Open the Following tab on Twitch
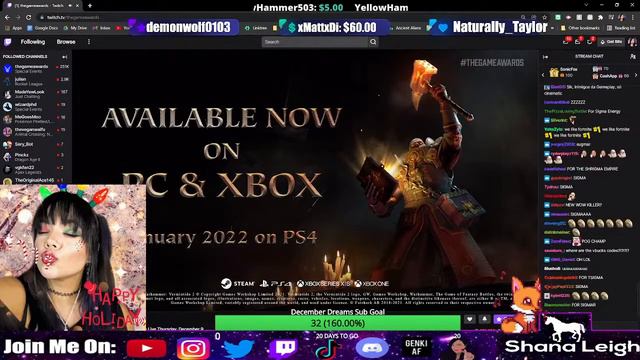Screen dimensions: 640x360 click(x=33, y=42)
